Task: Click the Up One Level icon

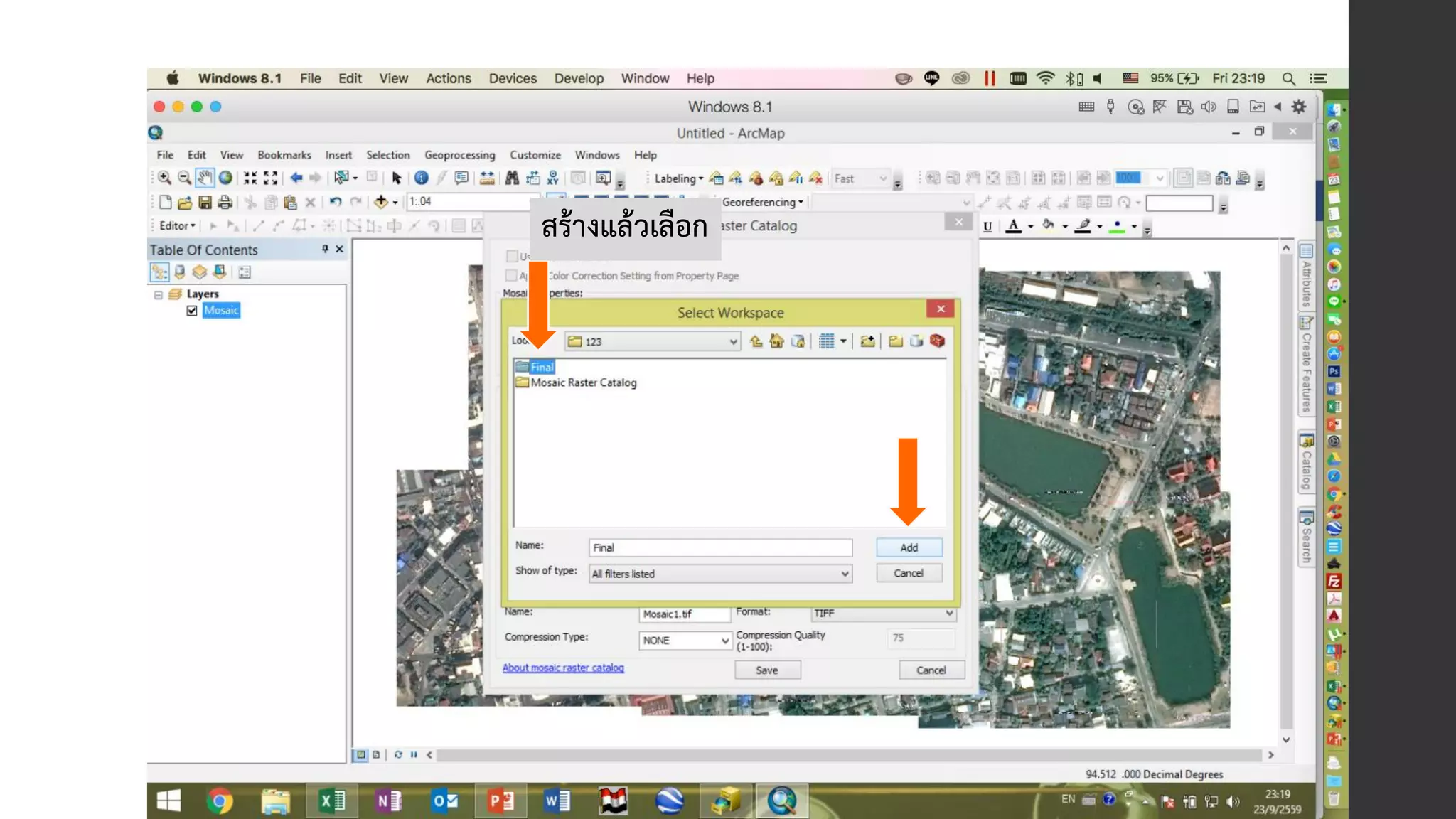Action: (756, 341)
